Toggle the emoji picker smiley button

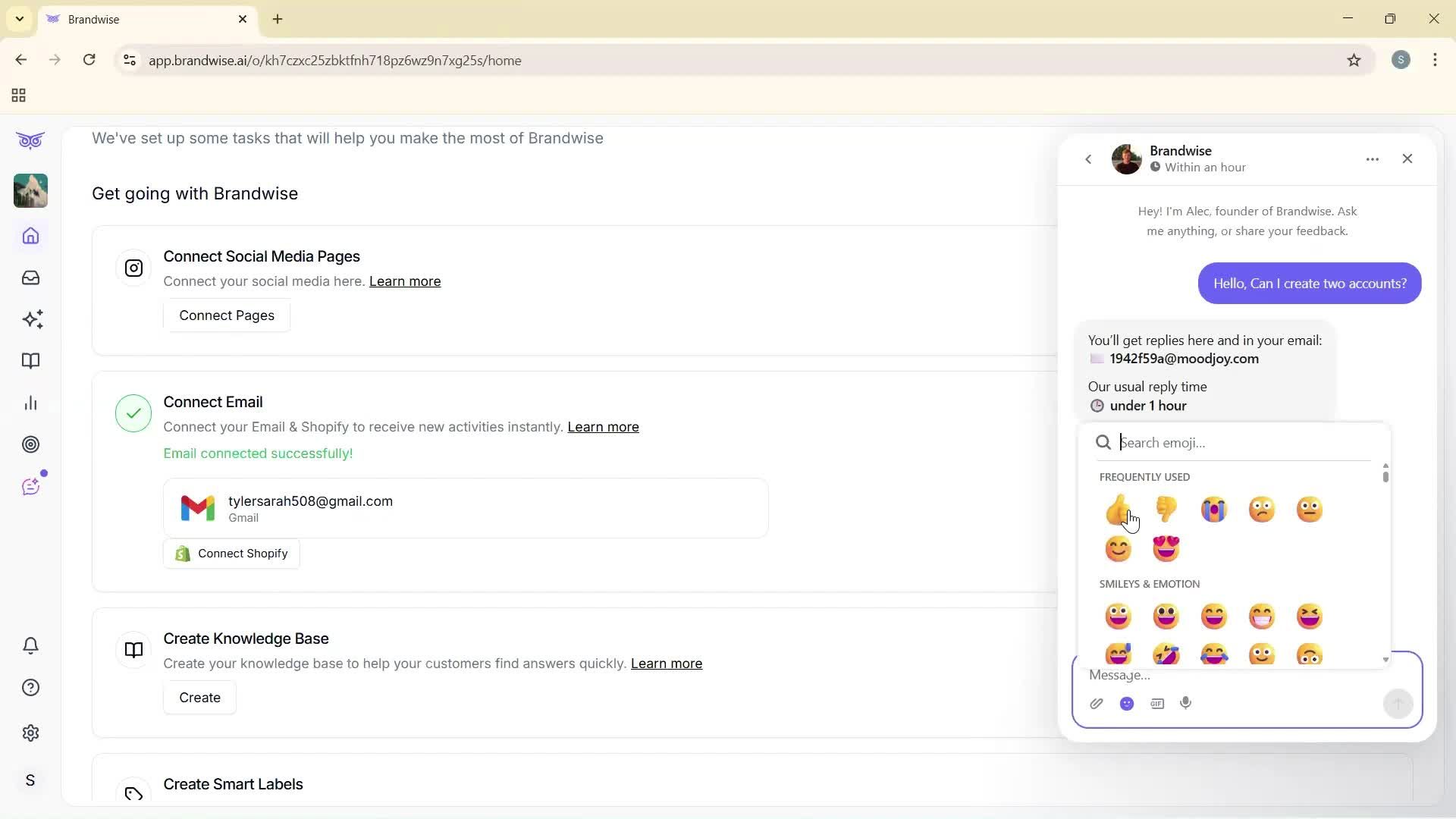point(1127,703)
